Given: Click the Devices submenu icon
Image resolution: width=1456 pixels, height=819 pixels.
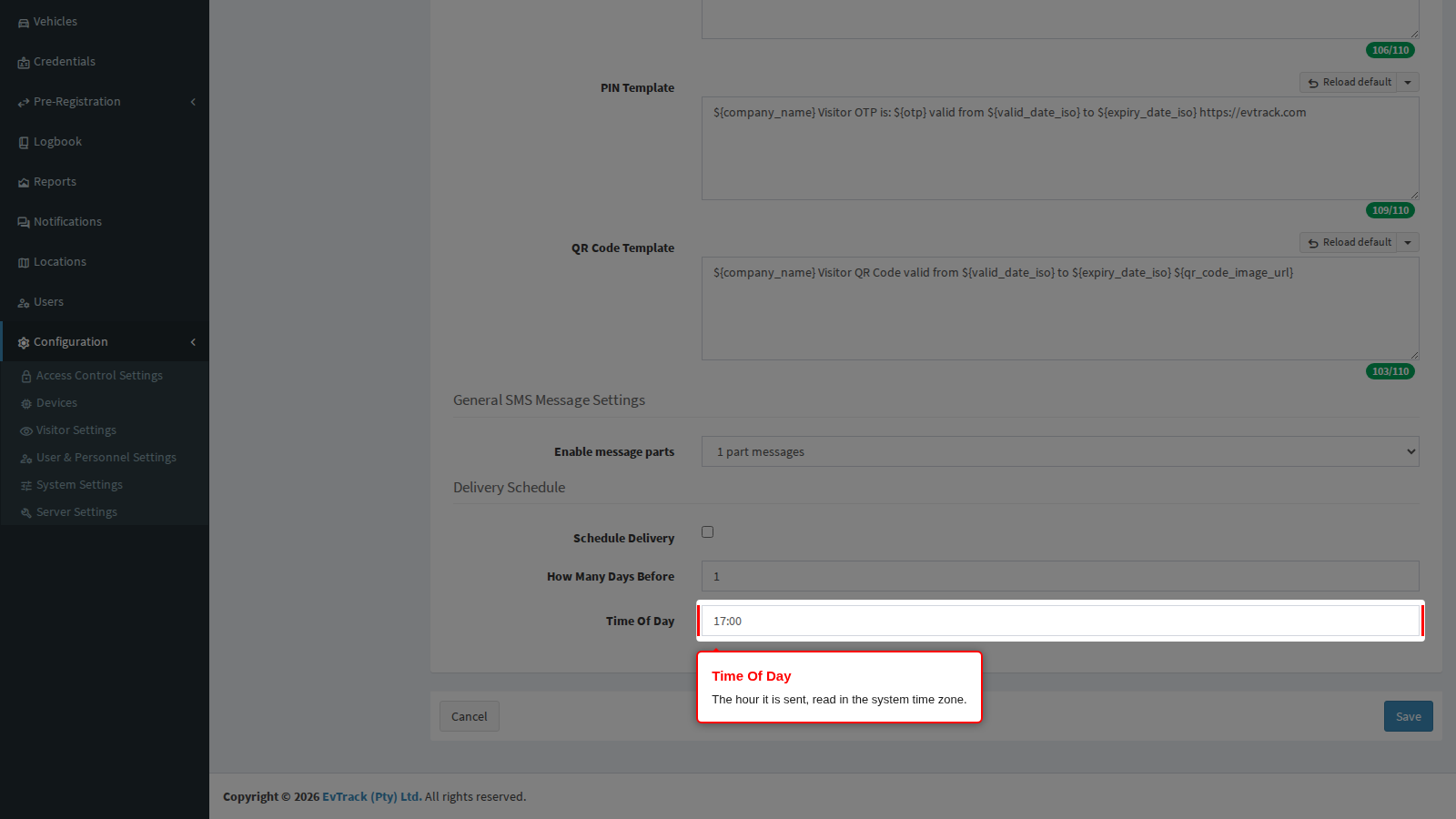Looking at the screenshot, I should pos(26,404).
